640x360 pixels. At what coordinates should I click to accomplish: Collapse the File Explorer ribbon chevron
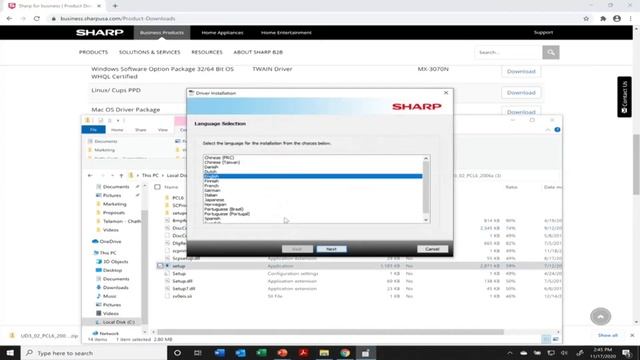548,130
